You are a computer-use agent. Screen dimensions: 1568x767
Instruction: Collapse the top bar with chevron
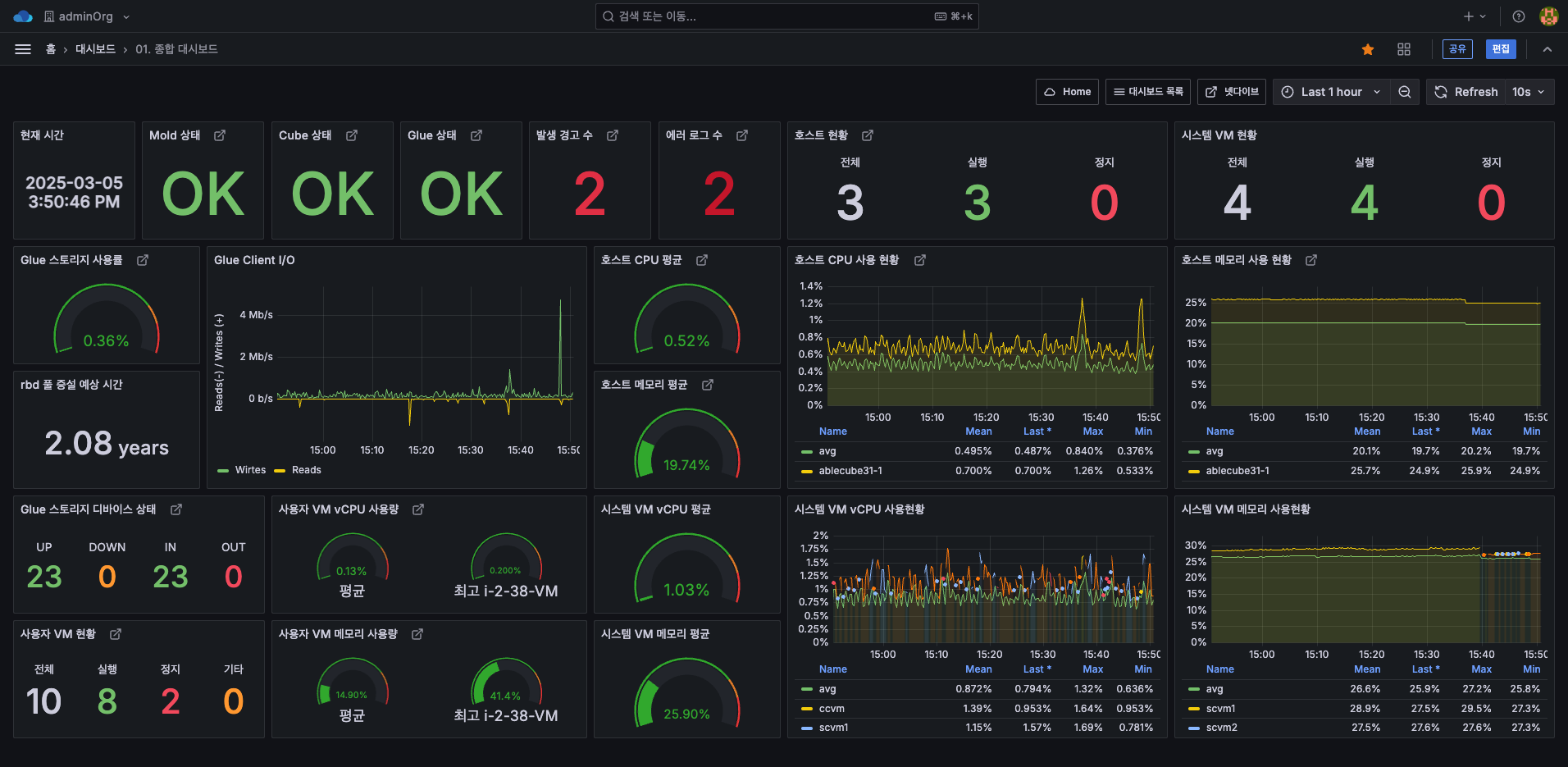pos(1547,49)
